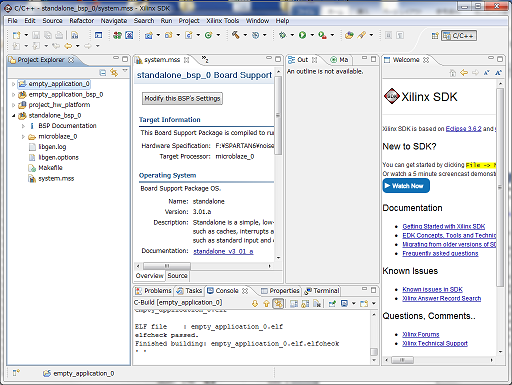Screen dimensions: 512x385
Task: Click the console Next Error down arrow icon
Action: (255, 303)
